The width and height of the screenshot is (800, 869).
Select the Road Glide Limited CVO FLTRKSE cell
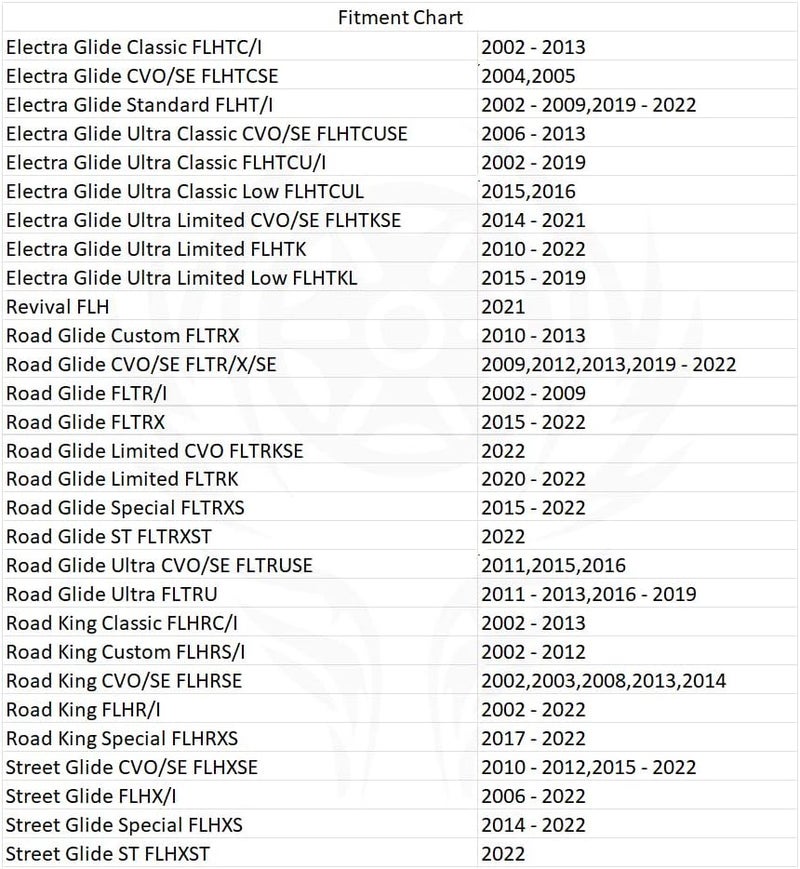click(240, 450)
